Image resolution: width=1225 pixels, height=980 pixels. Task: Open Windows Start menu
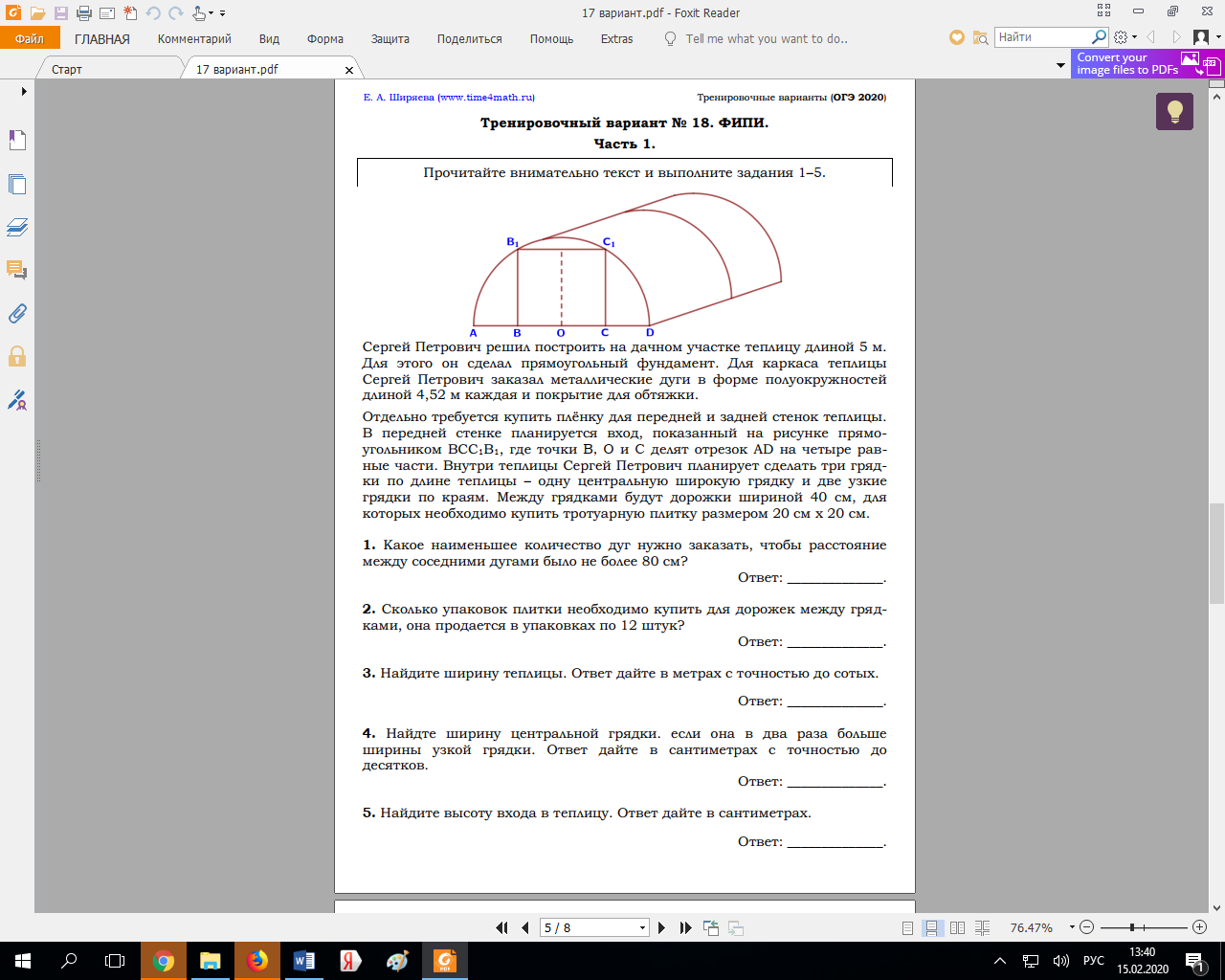pyautogui.click(x=23, y=961)
